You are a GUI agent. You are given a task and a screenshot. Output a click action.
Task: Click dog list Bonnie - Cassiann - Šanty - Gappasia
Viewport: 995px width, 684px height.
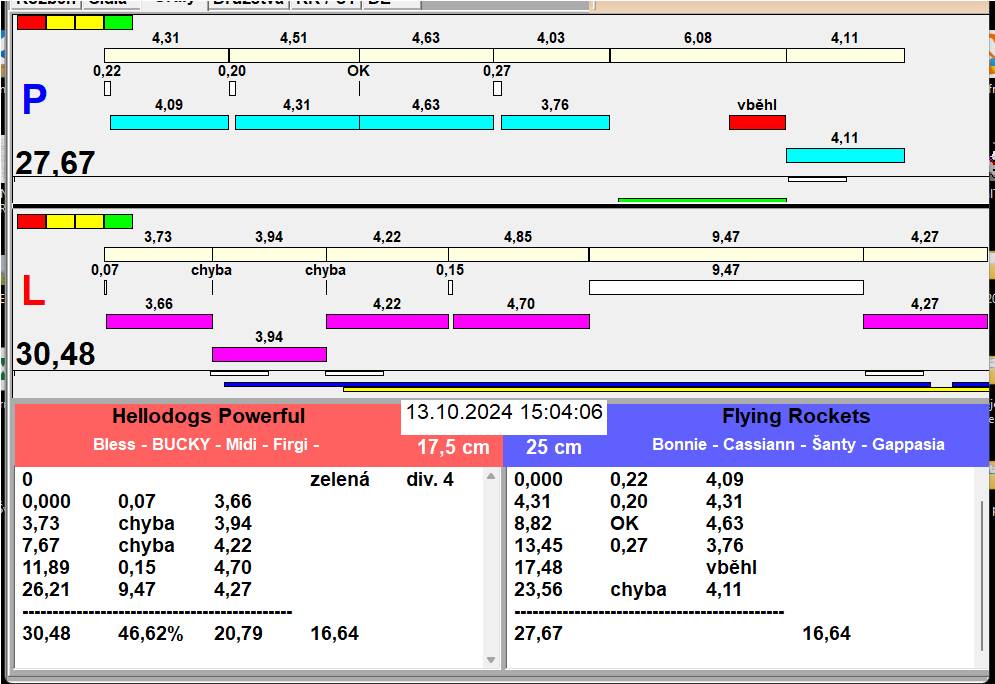798,444
